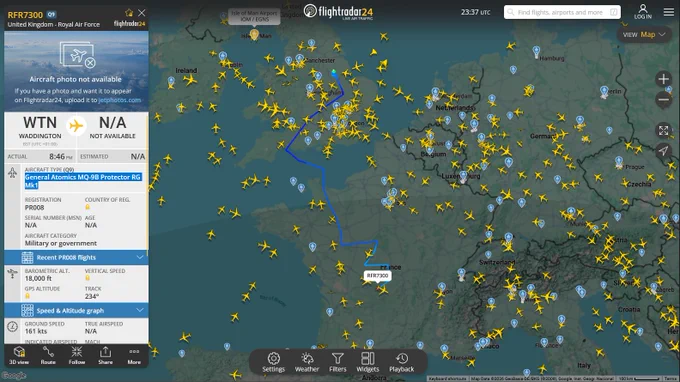Open map Settings

(x=274, y=362)
